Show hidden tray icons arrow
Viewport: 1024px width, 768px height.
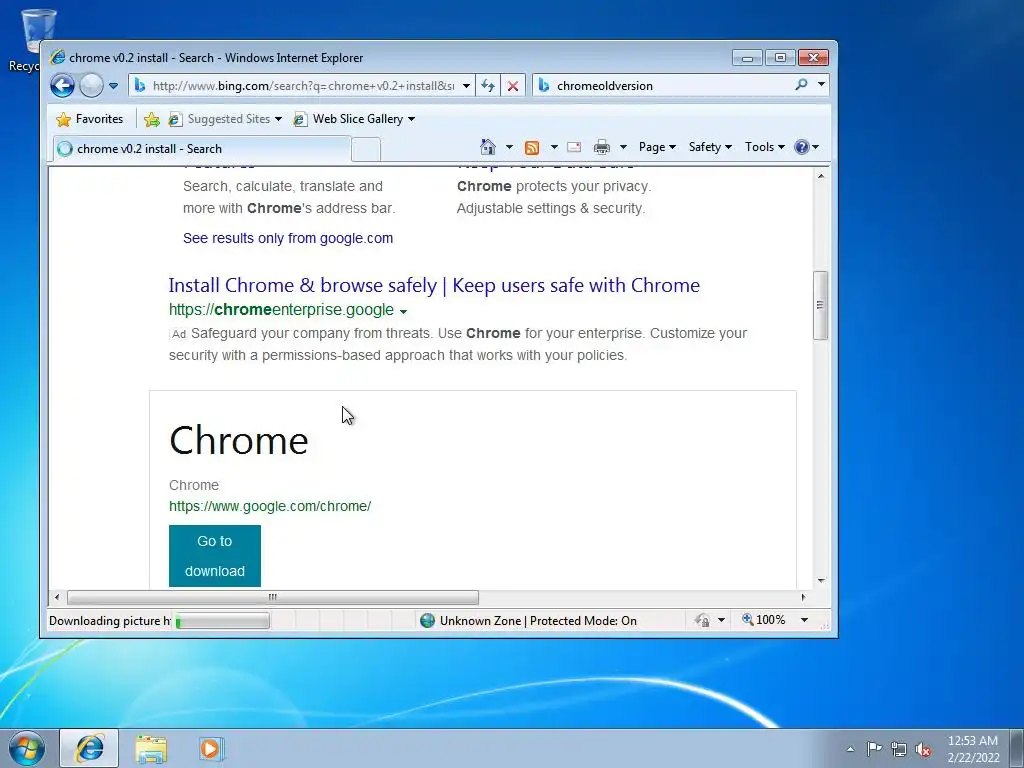(x=850, y=749)
